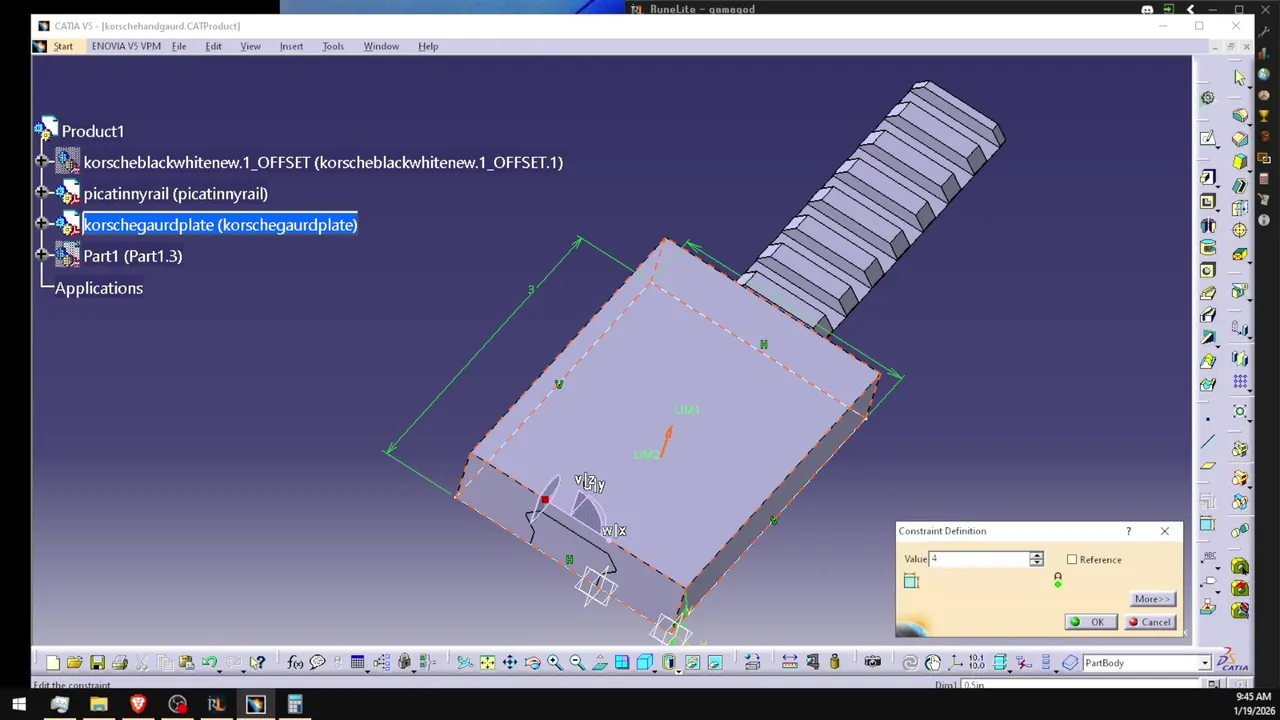The image size is (1280, 720).
Task: Expand the Part1 (Part1.3) tree node
Action: click(42, 256)
